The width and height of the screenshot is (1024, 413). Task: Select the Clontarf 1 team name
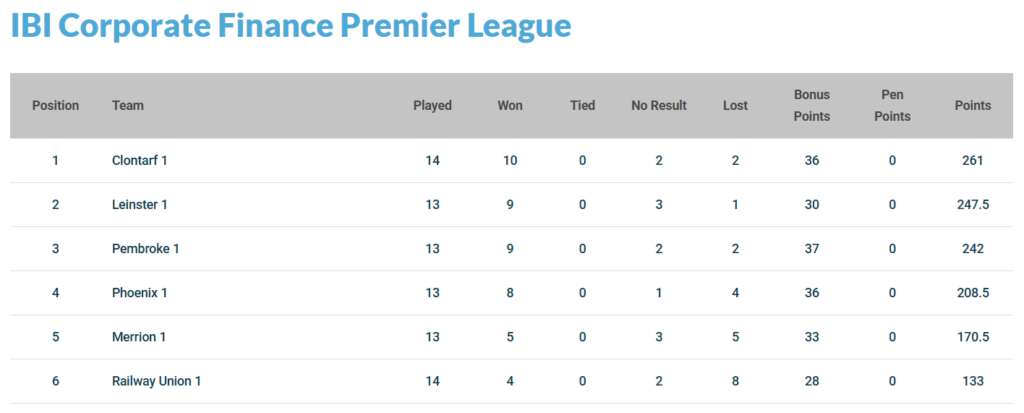139,160
